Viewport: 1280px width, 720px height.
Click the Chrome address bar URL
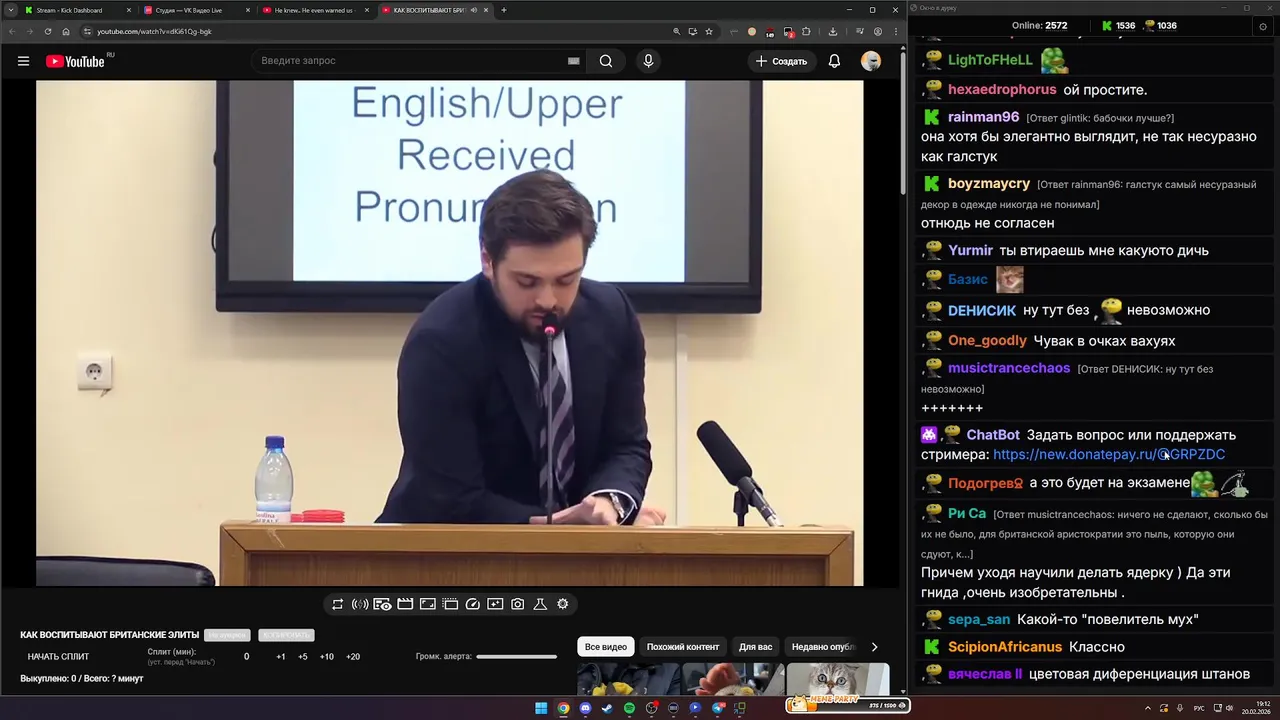154,31
